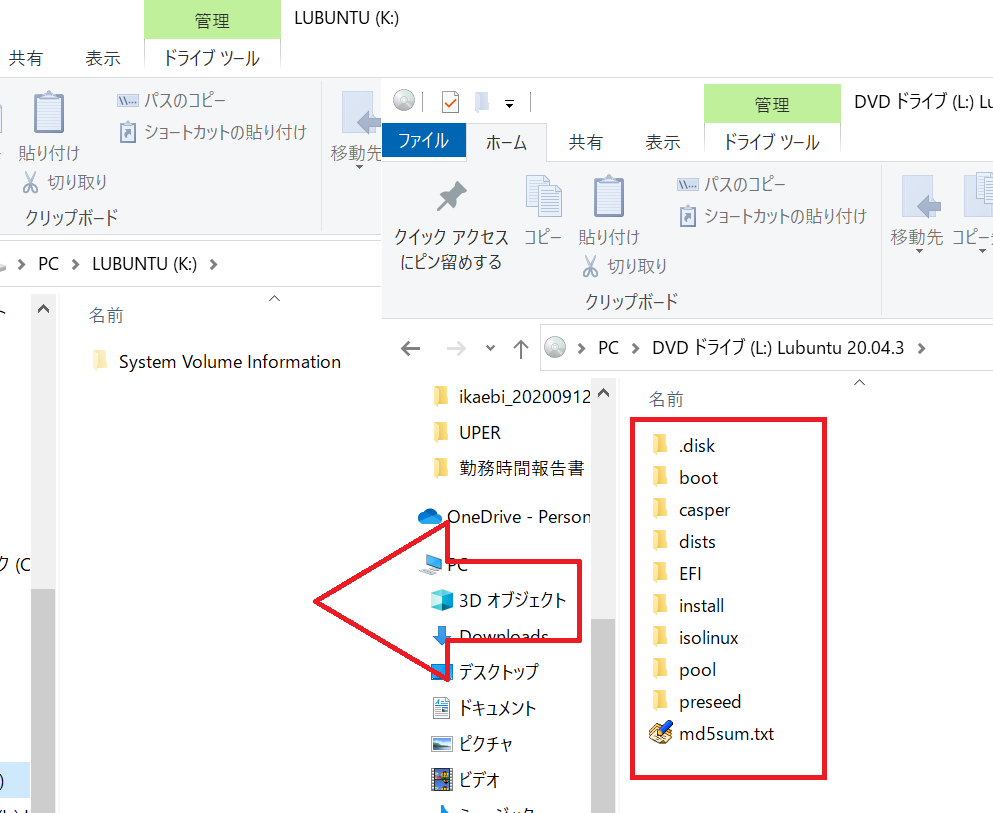Click DVD Drive (L:) Lubuntu 20.04.3 breadcrumb
Screen dimensions: 993x813
point(778,348)
